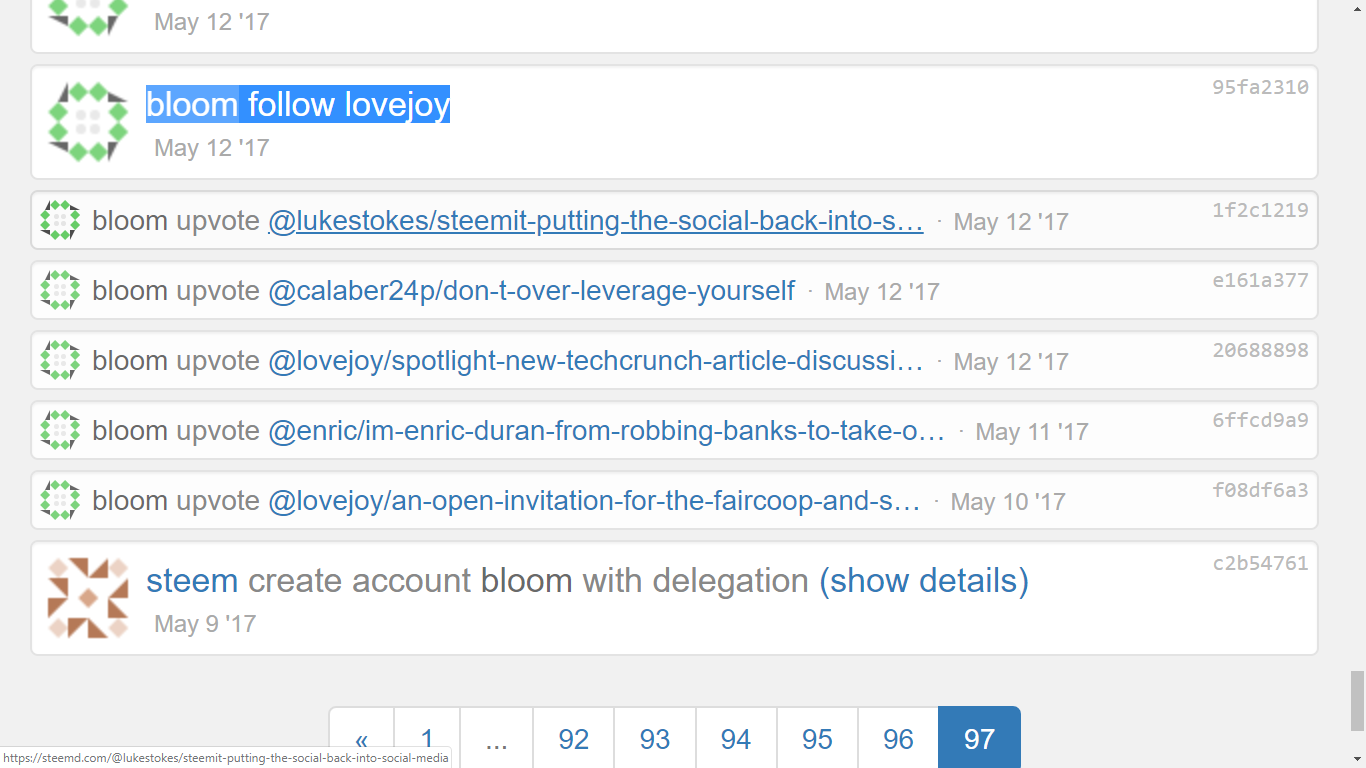This screenshot has height=768, width=1366.
Task: Click the previous page « button
Action: (x=361, y=739)
